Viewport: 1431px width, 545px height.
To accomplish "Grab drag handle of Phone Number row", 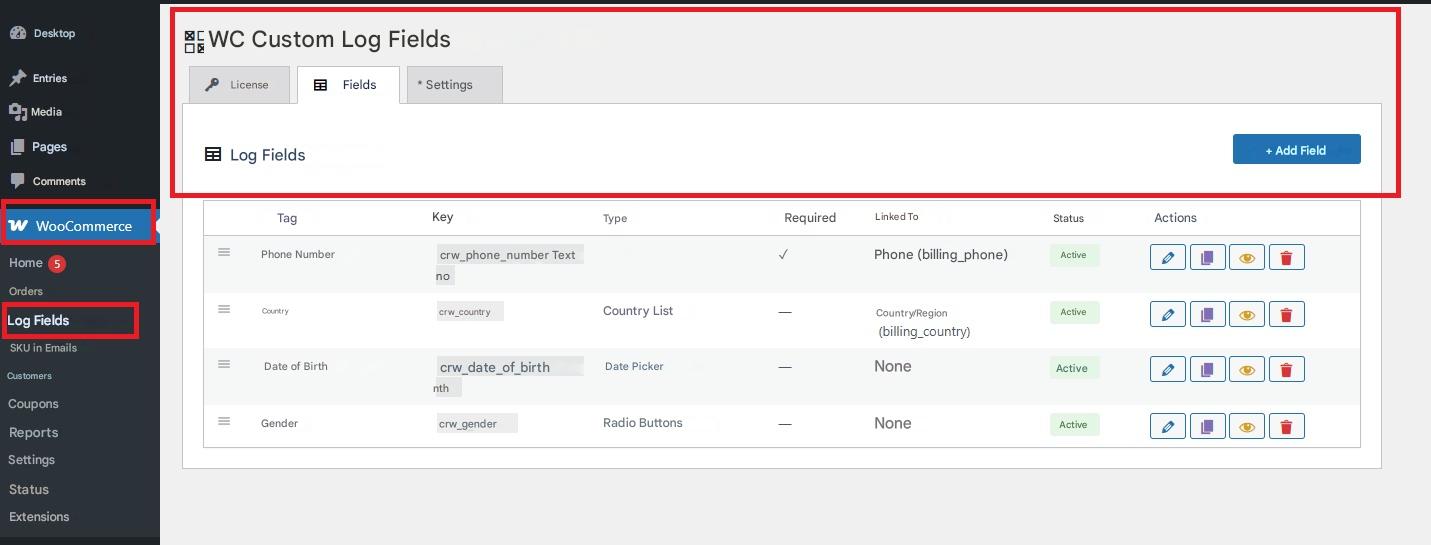I will [224, 253].
